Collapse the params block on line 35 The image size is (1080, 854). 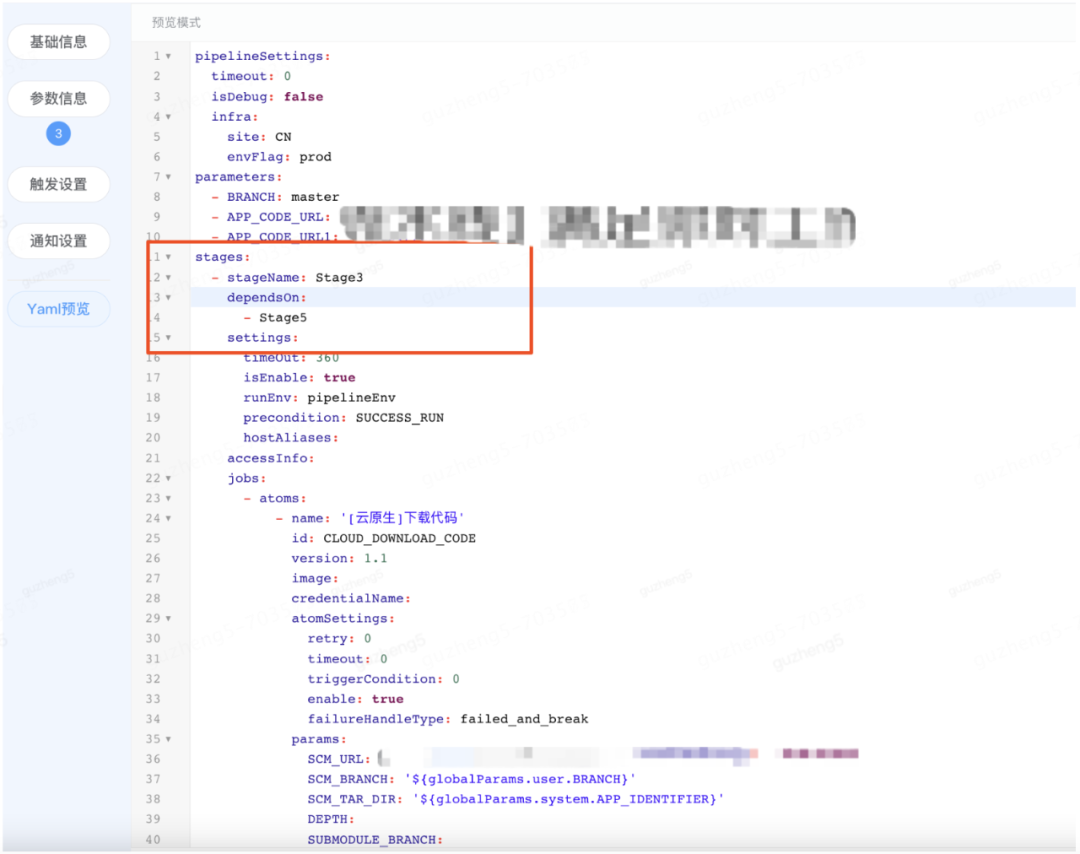[x=168, y=739]
